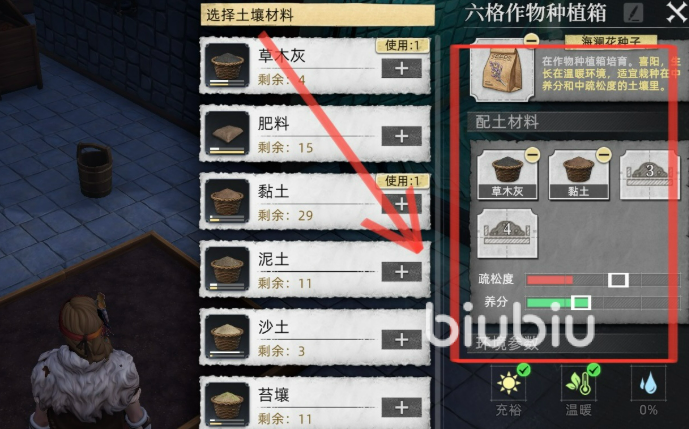The width and height of the screenshot is (689, 429).
Task: Click the 充裕 sunlight status icon
Action: click(509, 382)
